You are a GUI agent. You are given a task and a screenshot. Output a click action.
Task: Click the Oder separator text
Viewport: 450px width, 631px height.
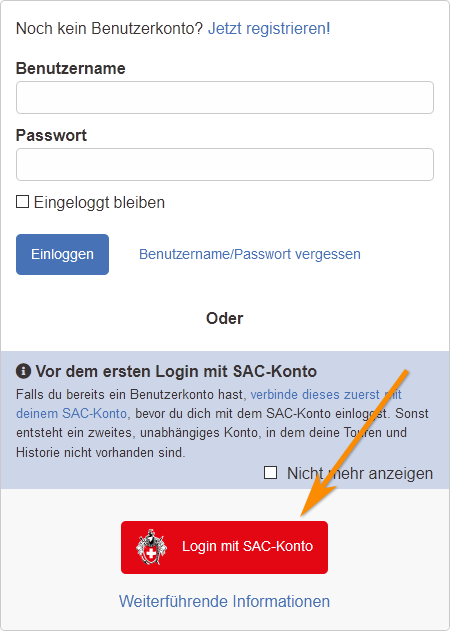tap(225, 318)
